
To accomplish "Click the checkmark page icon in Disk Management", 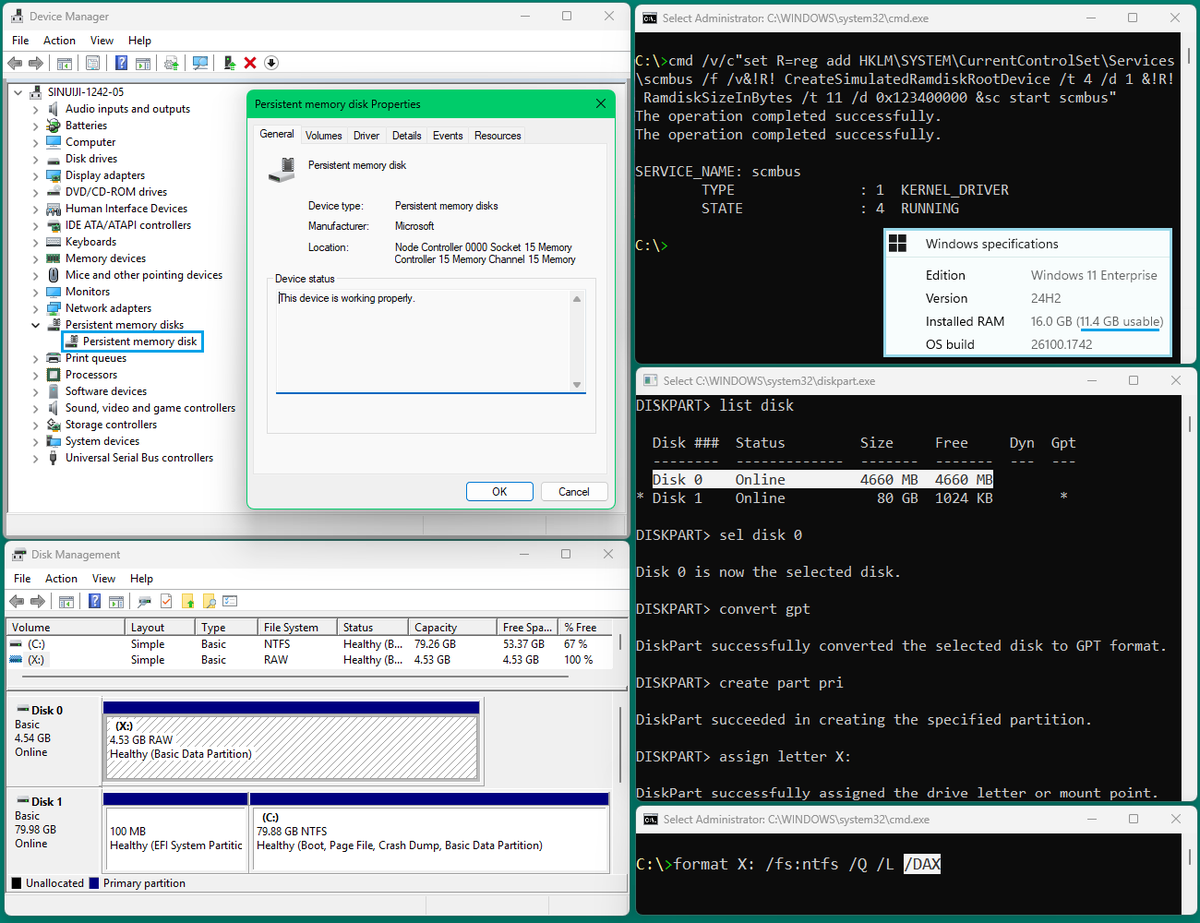I will 166,602.
